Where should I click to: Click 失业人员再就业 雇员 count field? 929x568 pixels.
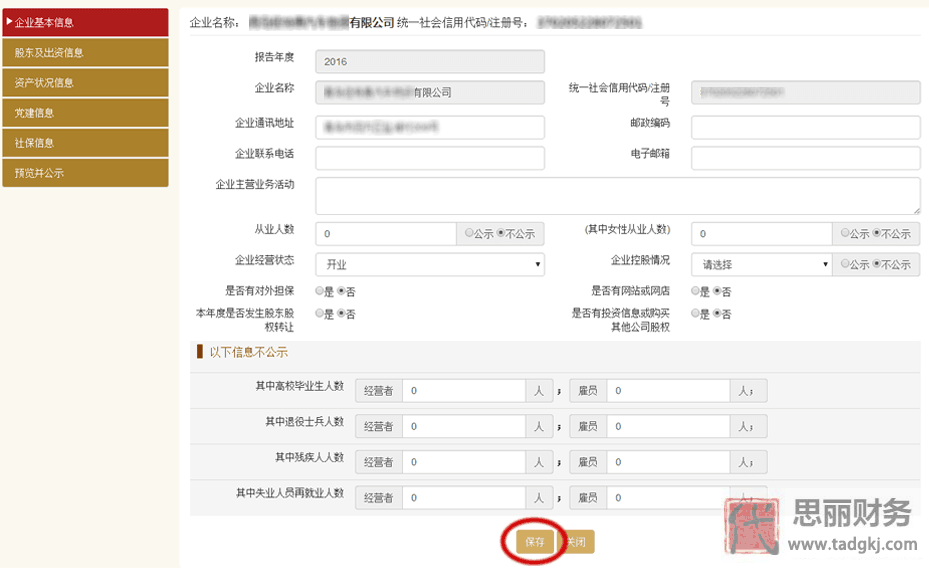click(668, 498)
